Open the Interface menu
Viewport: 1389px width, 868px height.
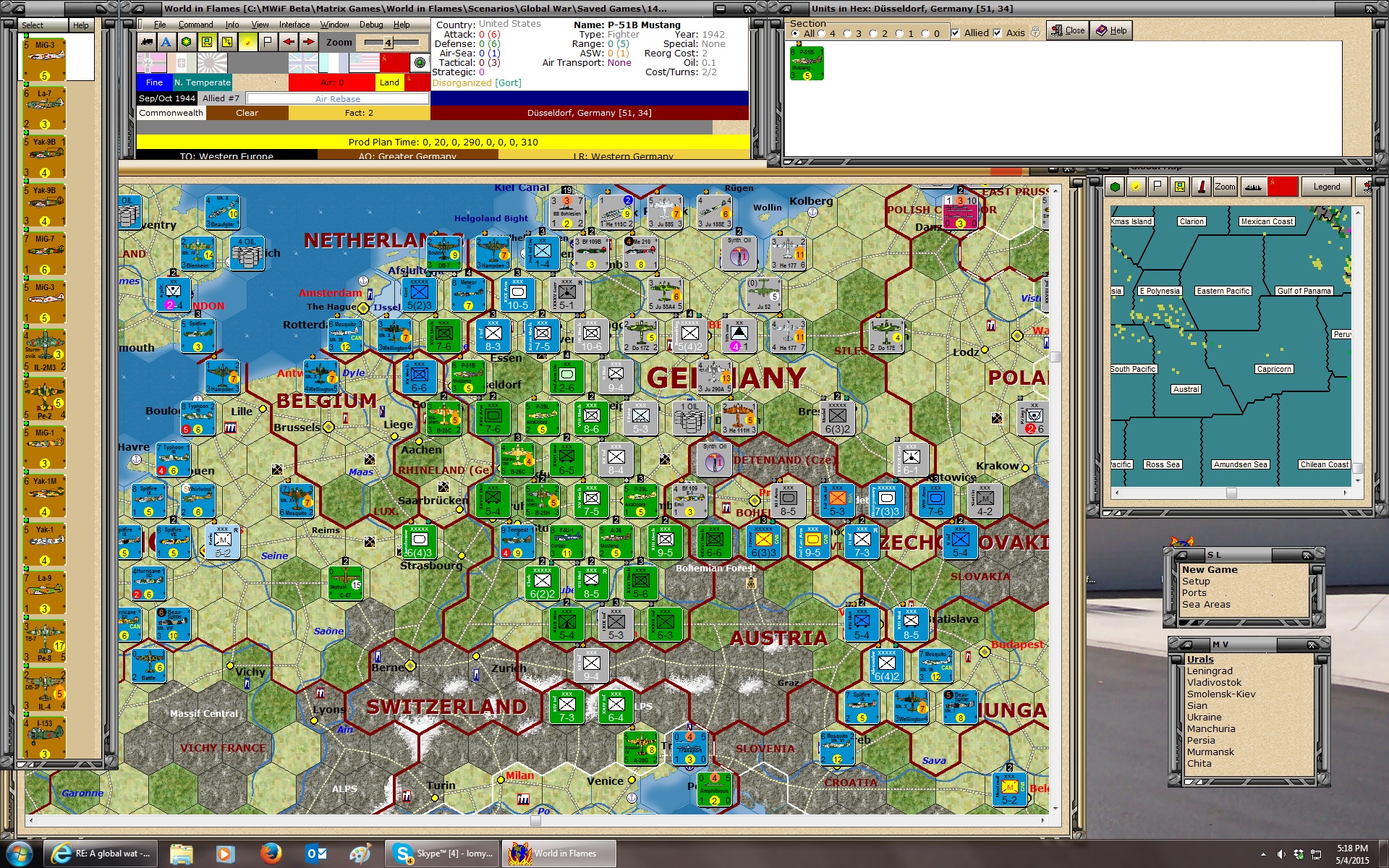pyautogui.click(x=294, y=25)
